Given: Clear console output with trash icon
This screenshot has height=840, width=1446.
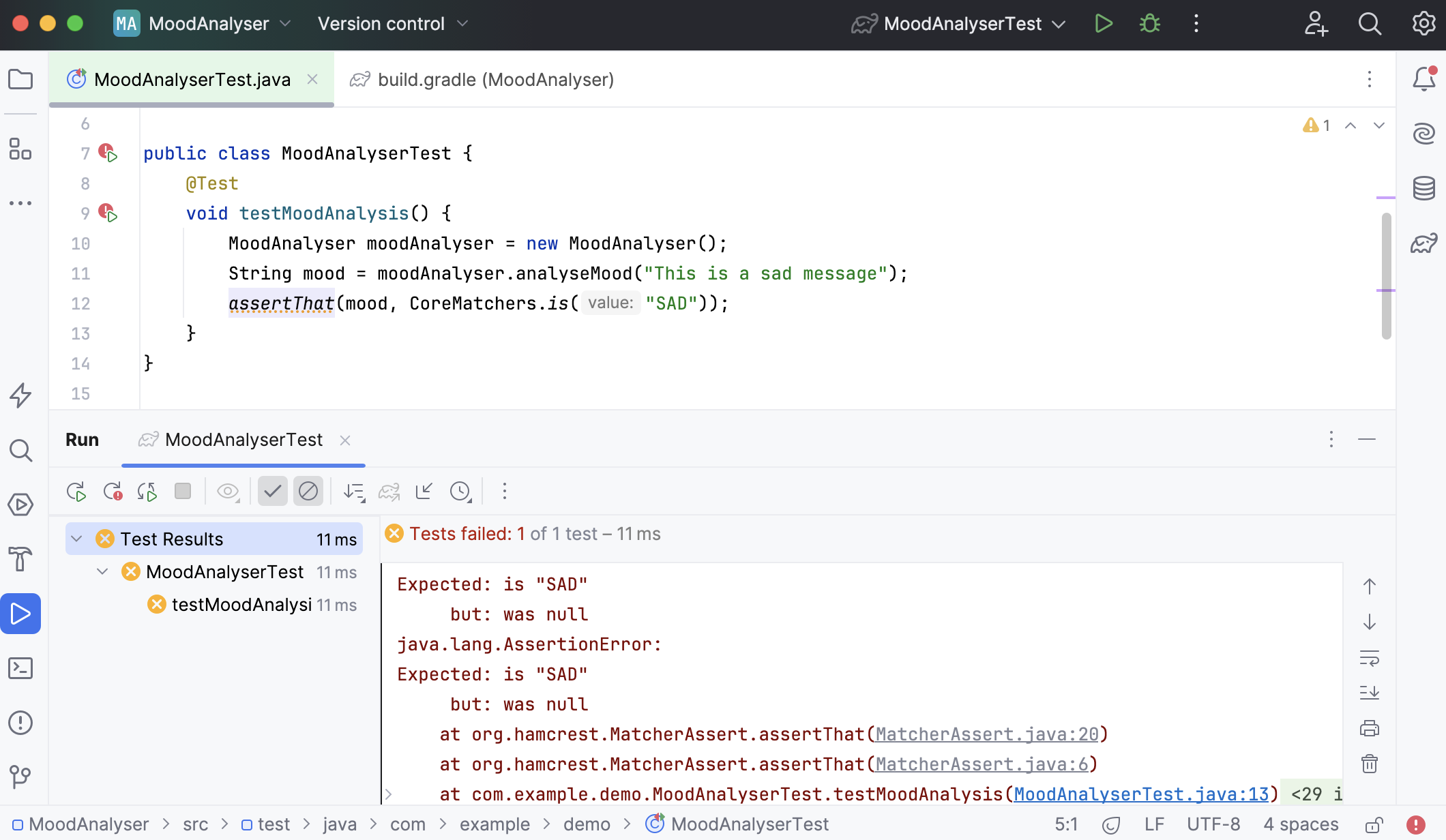Looking at the screenshot, I should (1370, 764).
